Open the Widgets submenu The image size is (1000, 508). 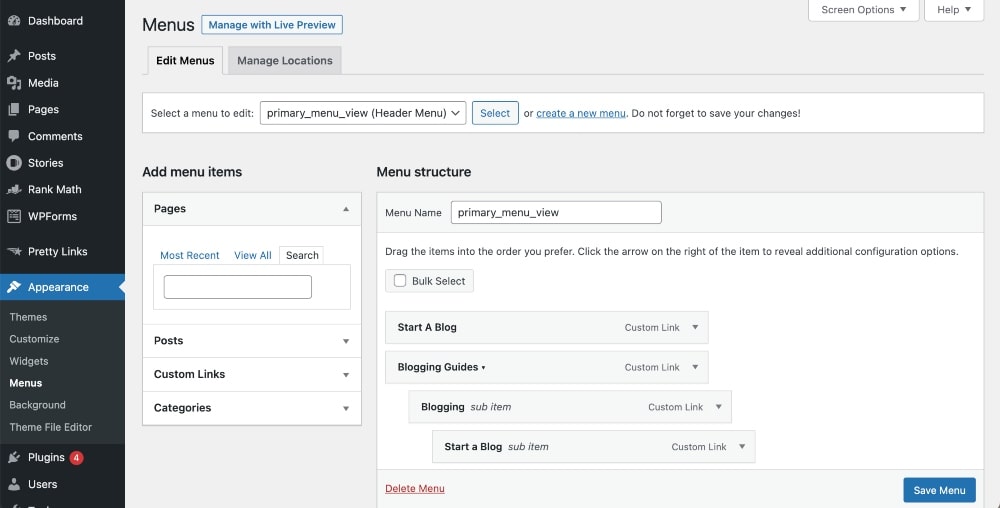29,361
